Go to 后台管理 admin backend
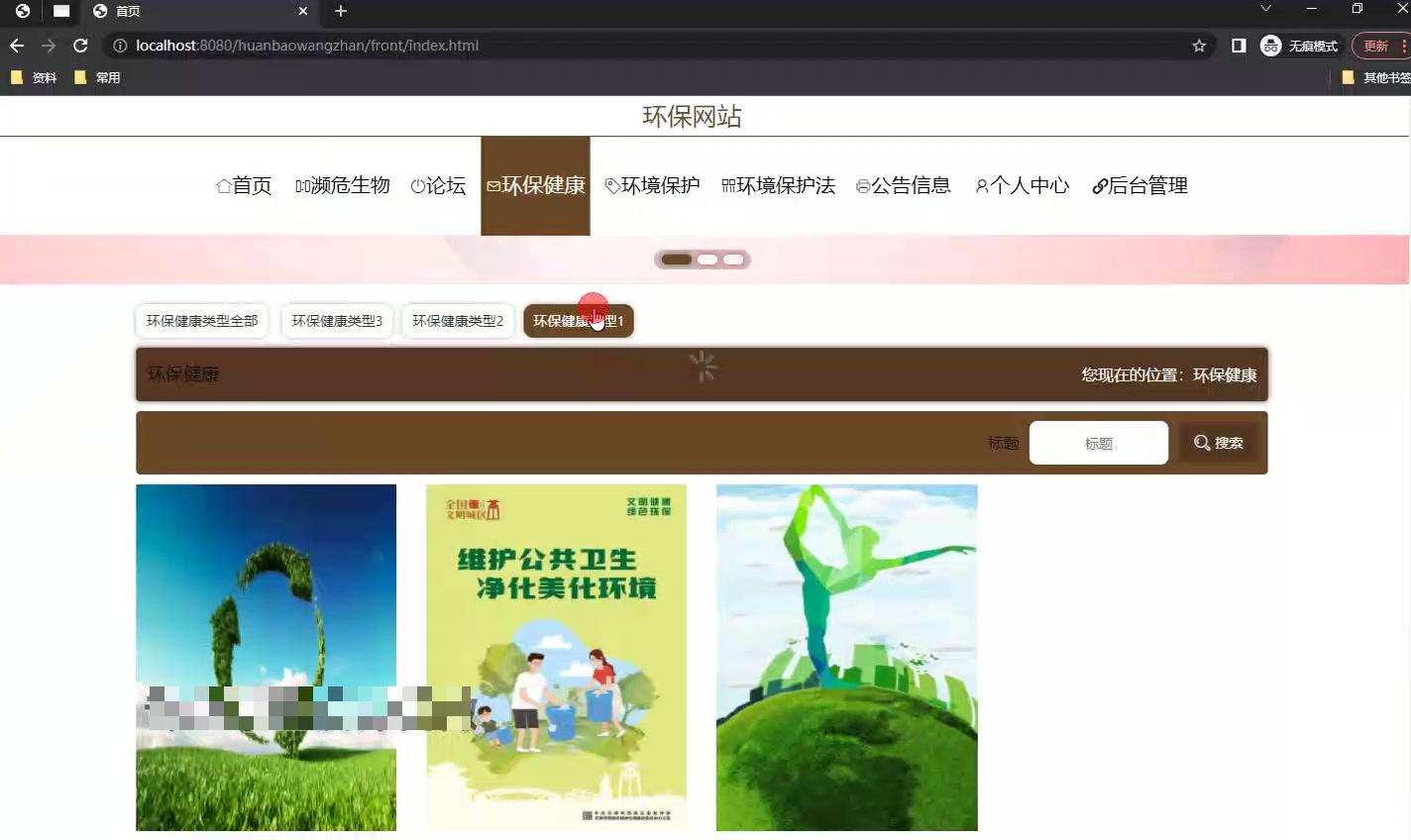 coord(1140,185)
